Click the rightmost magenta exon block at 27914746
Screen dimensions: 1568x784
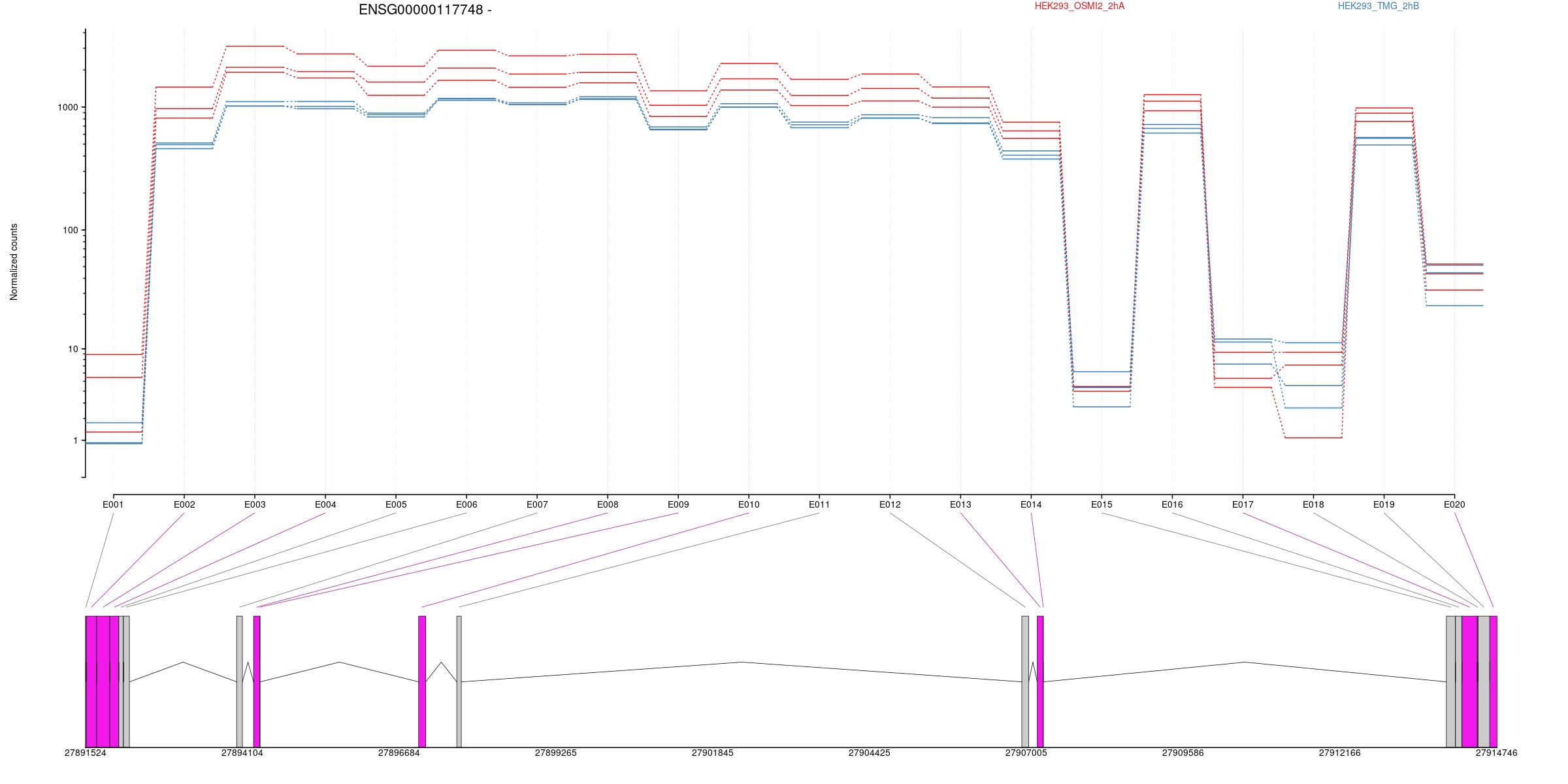coord(1494,681)
